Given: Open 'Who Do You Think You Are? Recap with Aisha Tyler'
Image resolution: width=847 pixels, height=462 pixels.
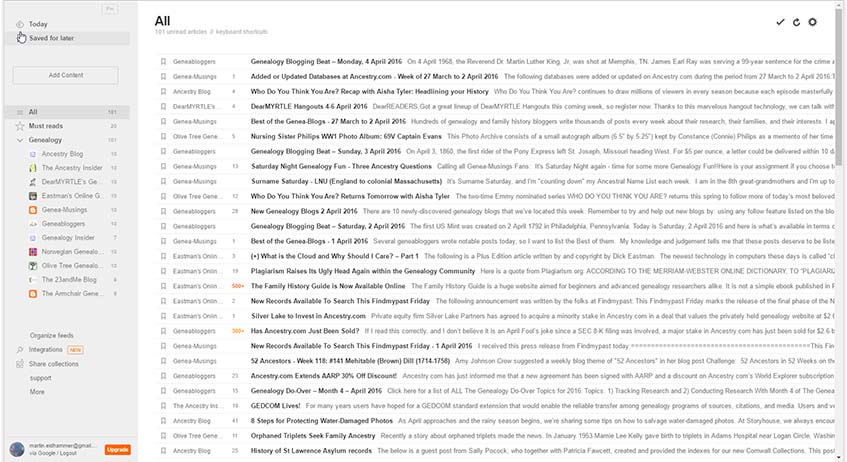Looking at the screenshot, I should click(x=369, y=92).
